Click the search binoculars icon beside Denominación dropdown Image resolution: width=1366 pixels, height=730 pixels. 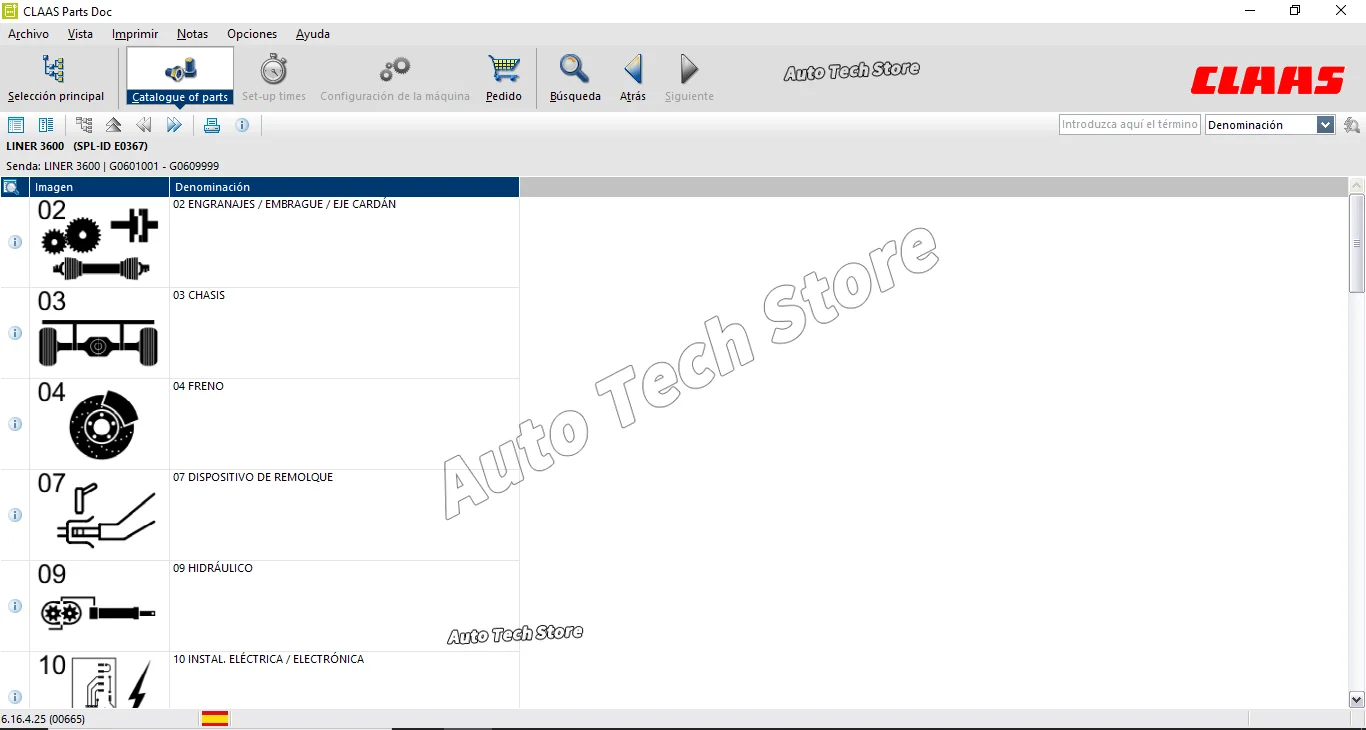tap(1352, 125)
